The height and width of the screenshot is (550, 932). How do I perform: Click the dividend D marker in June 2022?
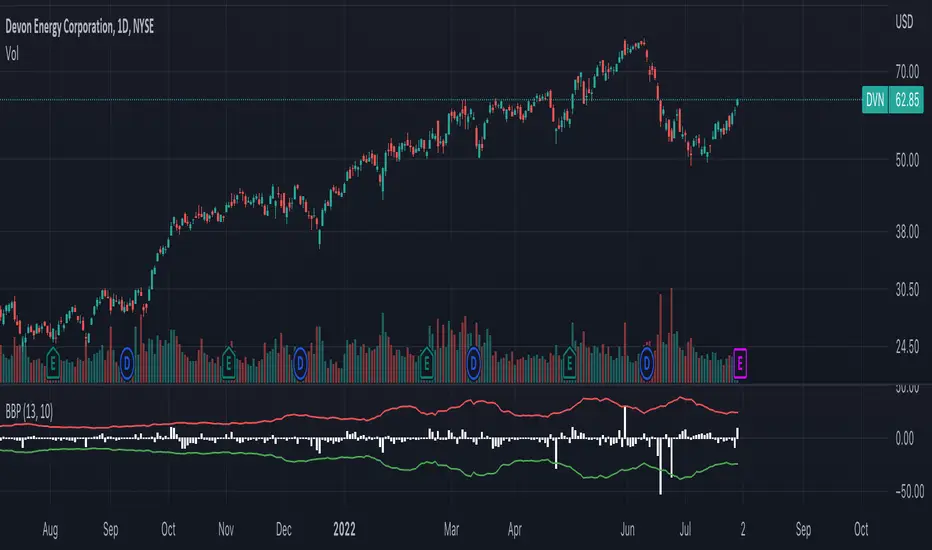click(x=647, y=363)
